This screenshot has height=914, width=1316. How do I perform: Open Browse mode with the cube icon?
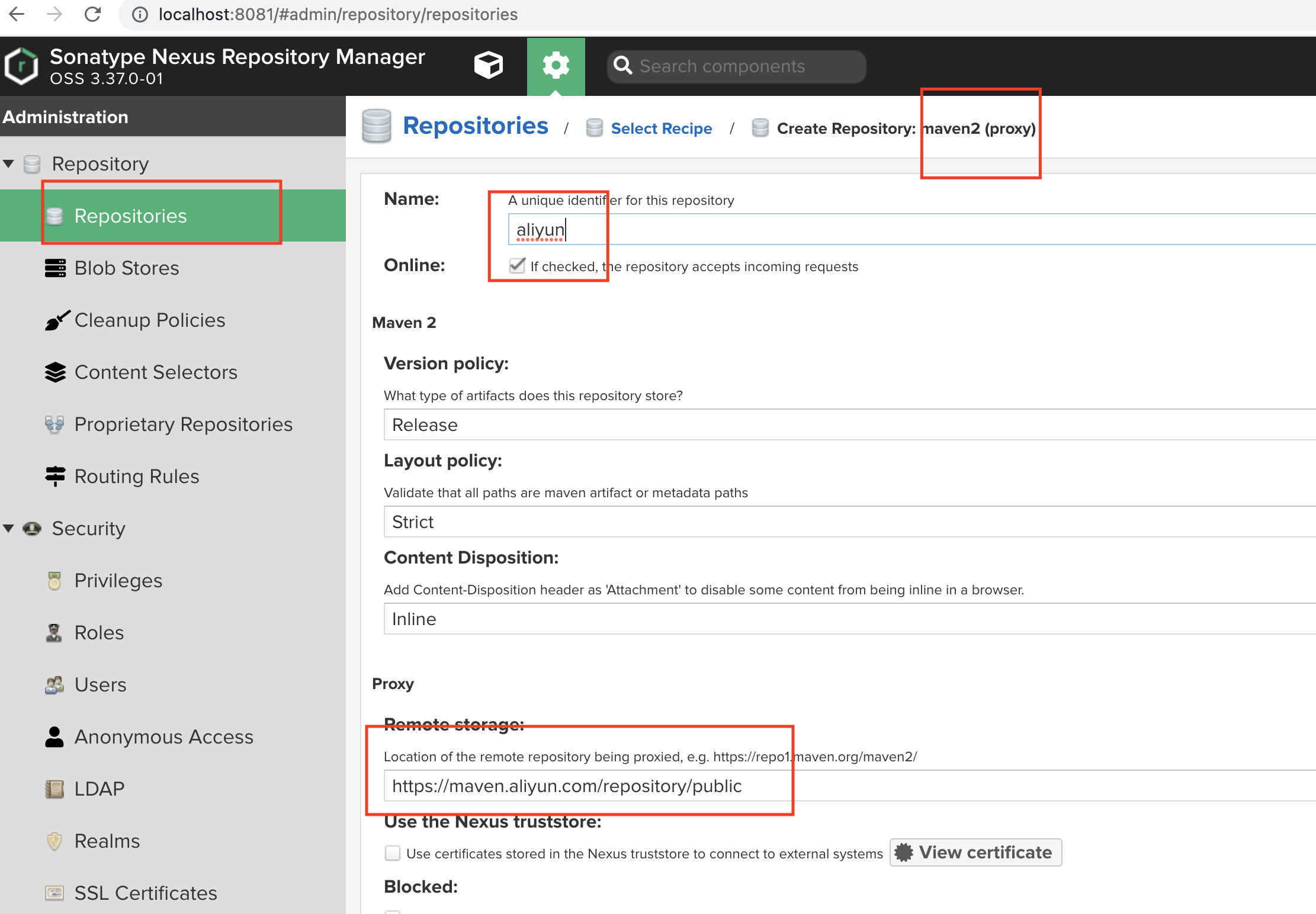coord(489,66)
